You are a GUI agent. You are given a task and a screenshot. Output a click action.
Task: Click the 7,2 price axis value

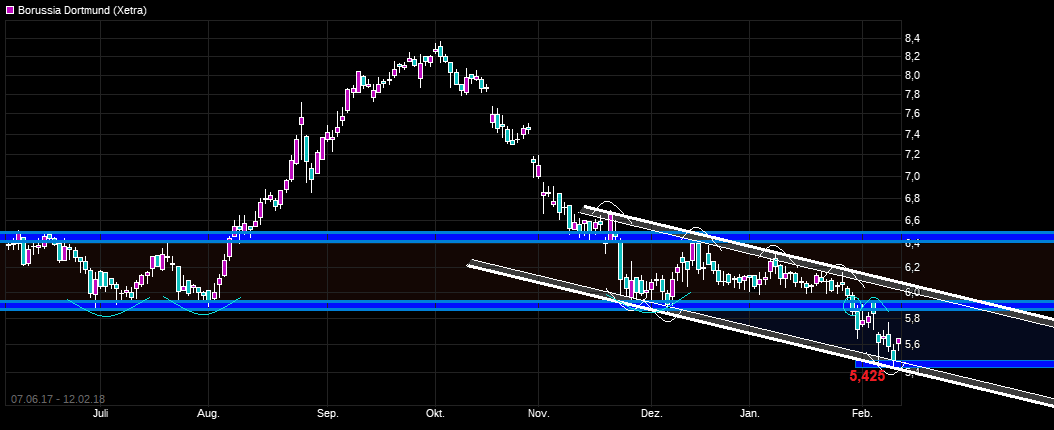912,155
